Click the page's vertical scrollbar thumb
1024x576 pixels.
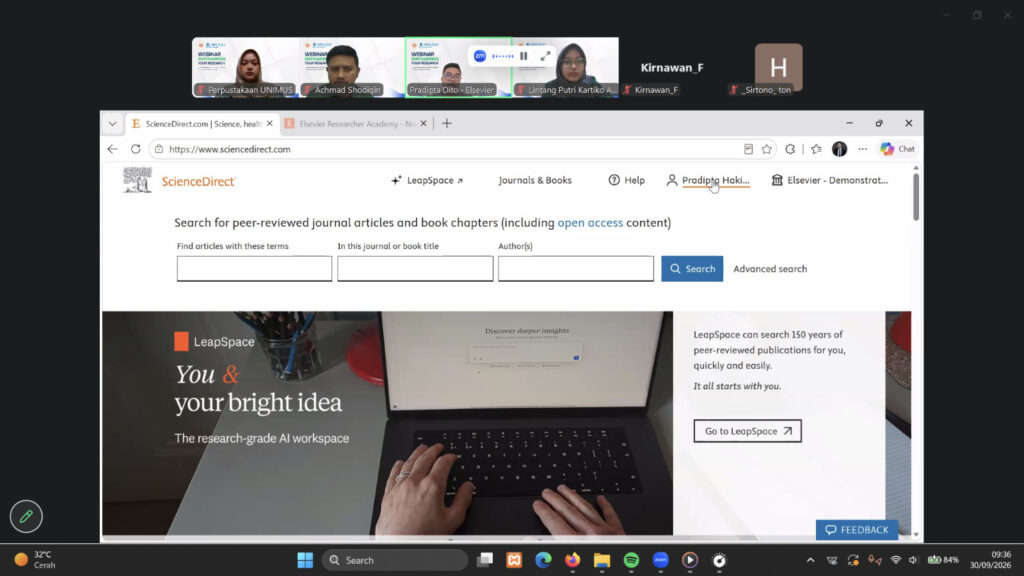916,197
